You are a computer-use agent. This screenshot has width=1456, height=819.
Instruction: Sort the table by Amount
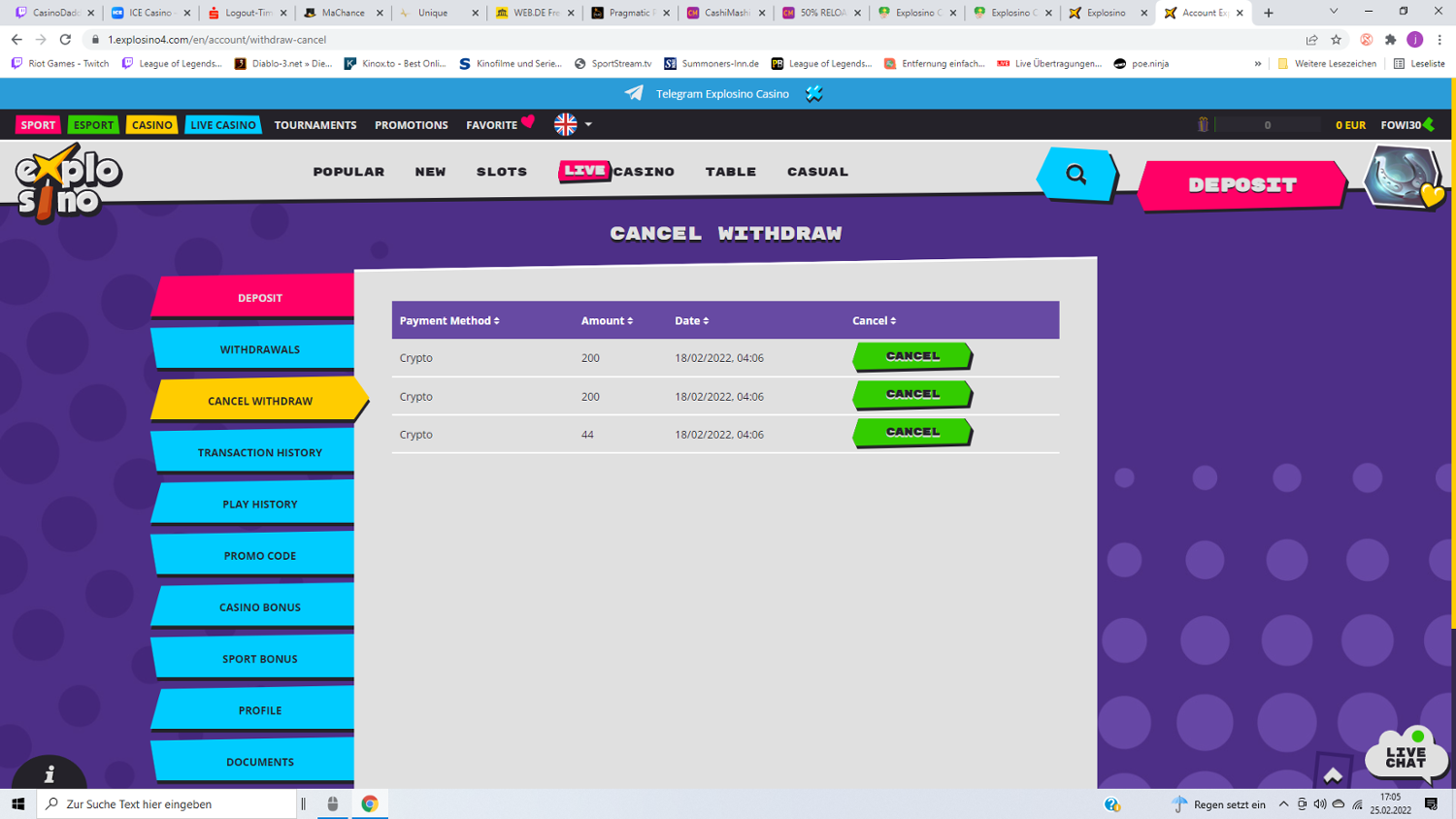607,321
